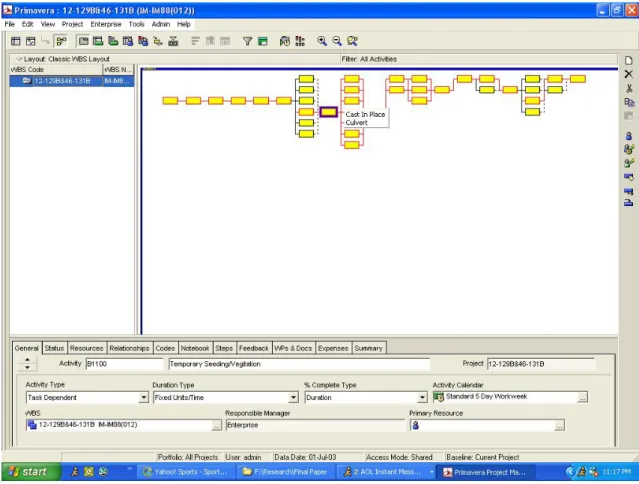The image size is (639, 484).
Task: Click the Primary Resource browse button
Action: [560, 425]
